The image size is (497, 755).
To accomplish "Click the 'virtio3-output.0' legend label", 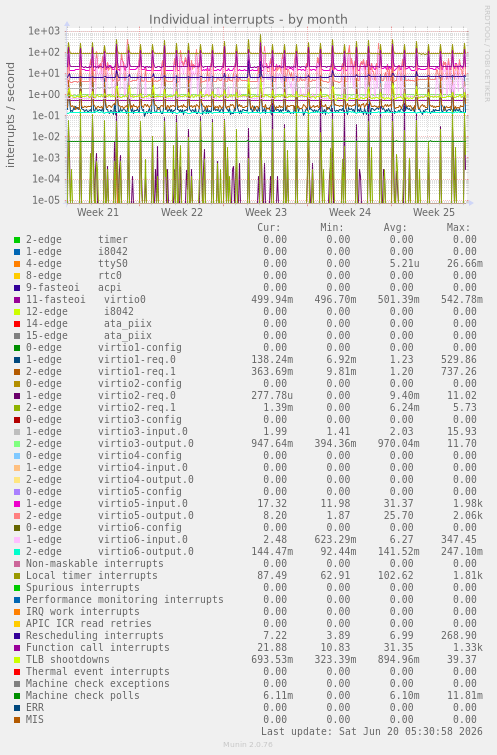I will pos(146,443).
